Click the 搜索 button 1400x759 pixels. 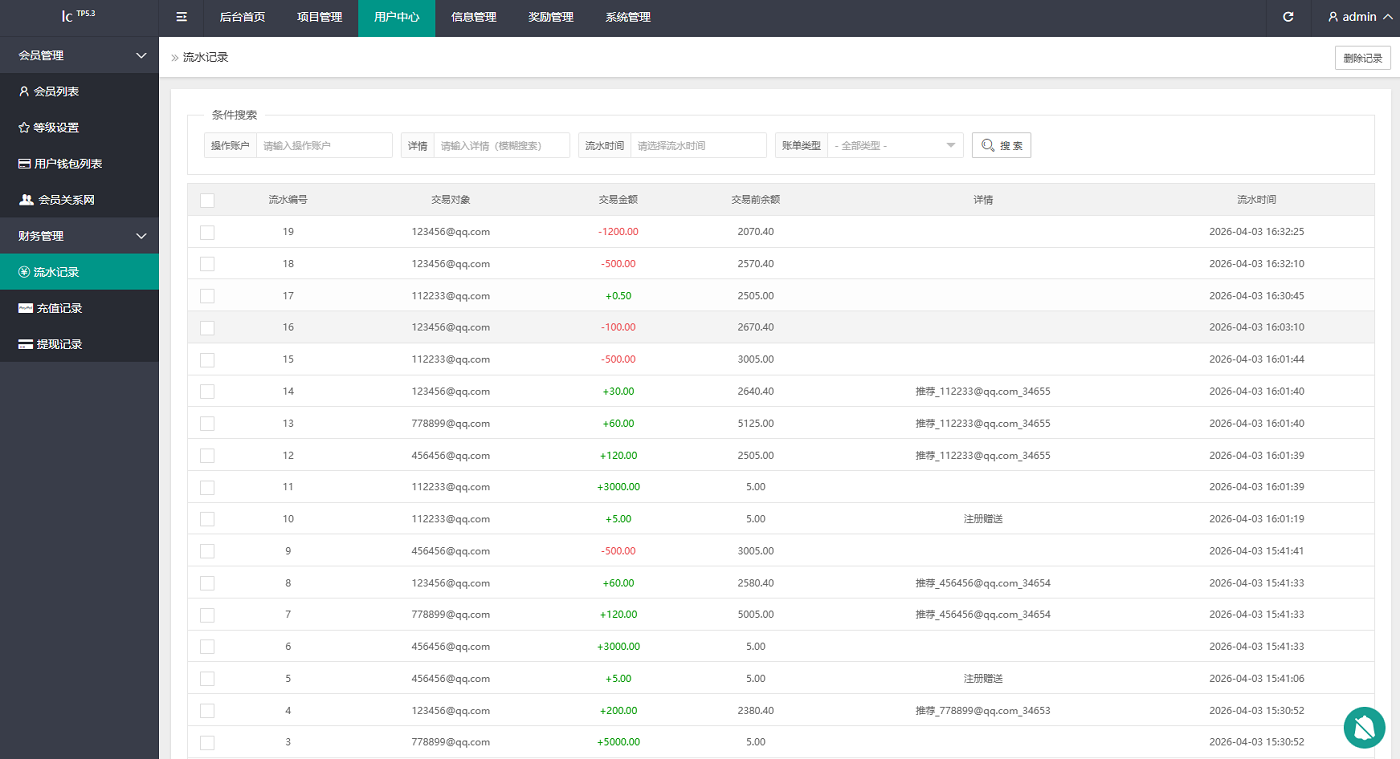tap(1001, 146)
